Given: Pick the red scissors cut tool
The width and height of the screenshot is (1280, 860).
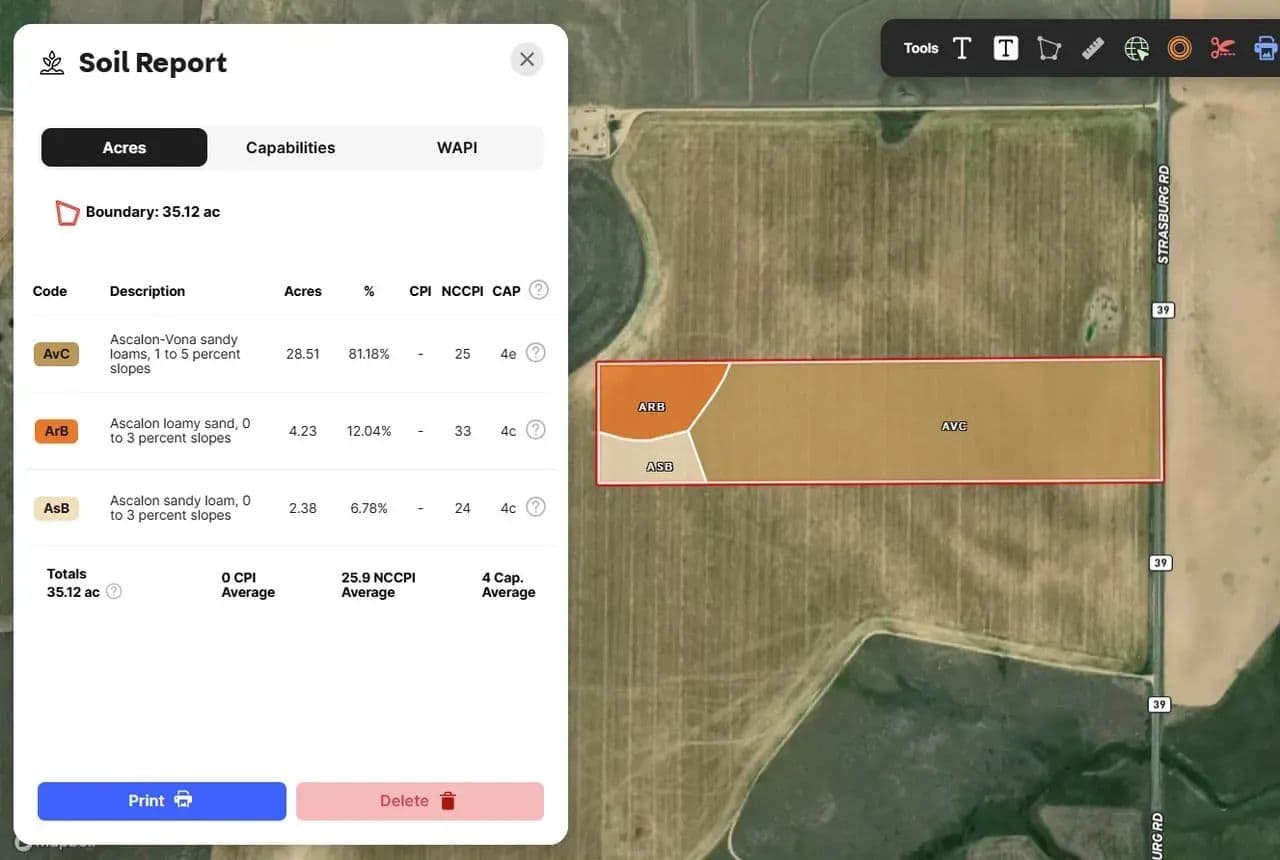Looking at the screenshot, I should point(1222,48).
